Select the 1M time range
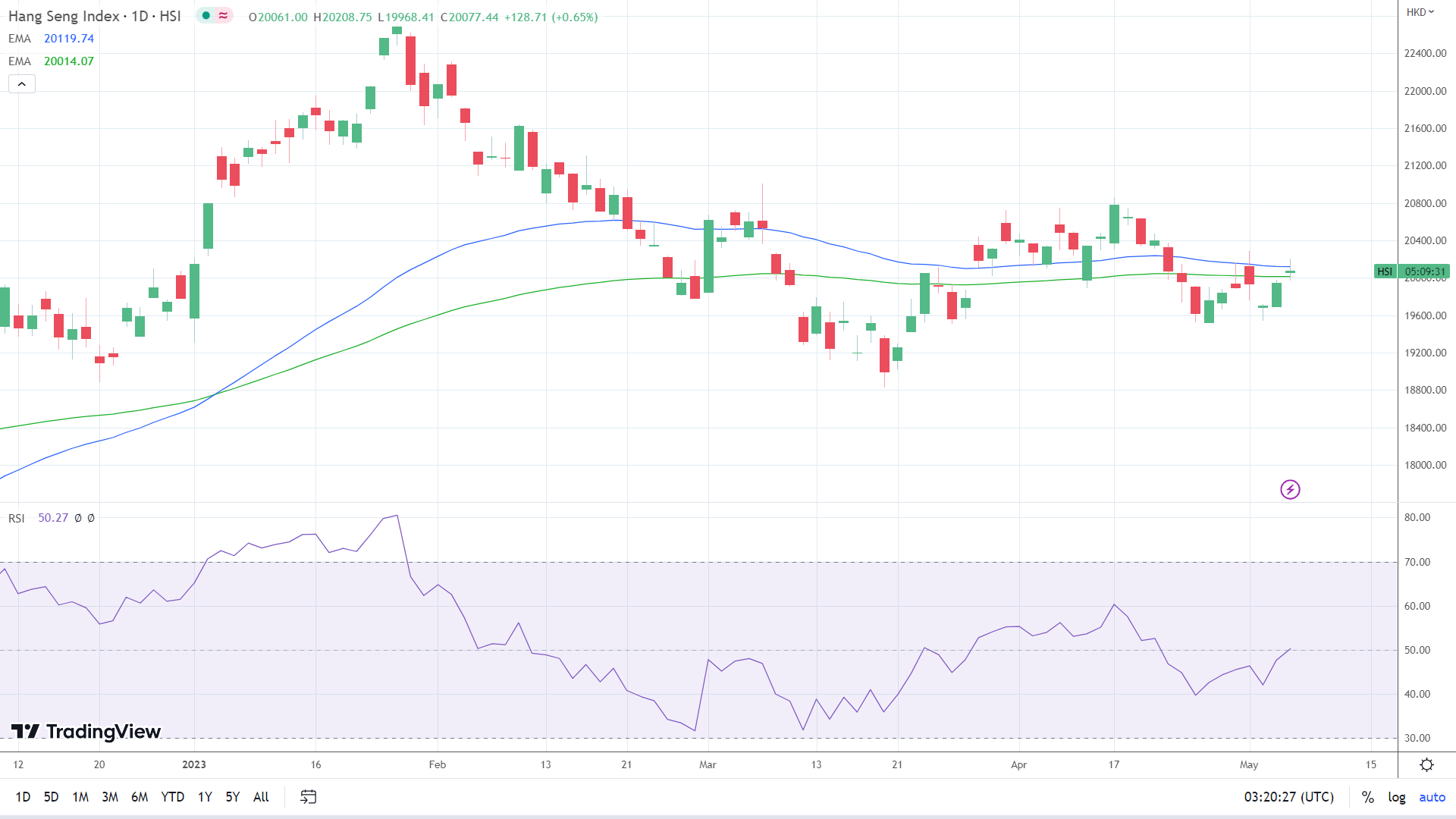This screenshot has width=1456, height=819. point(80,797)
